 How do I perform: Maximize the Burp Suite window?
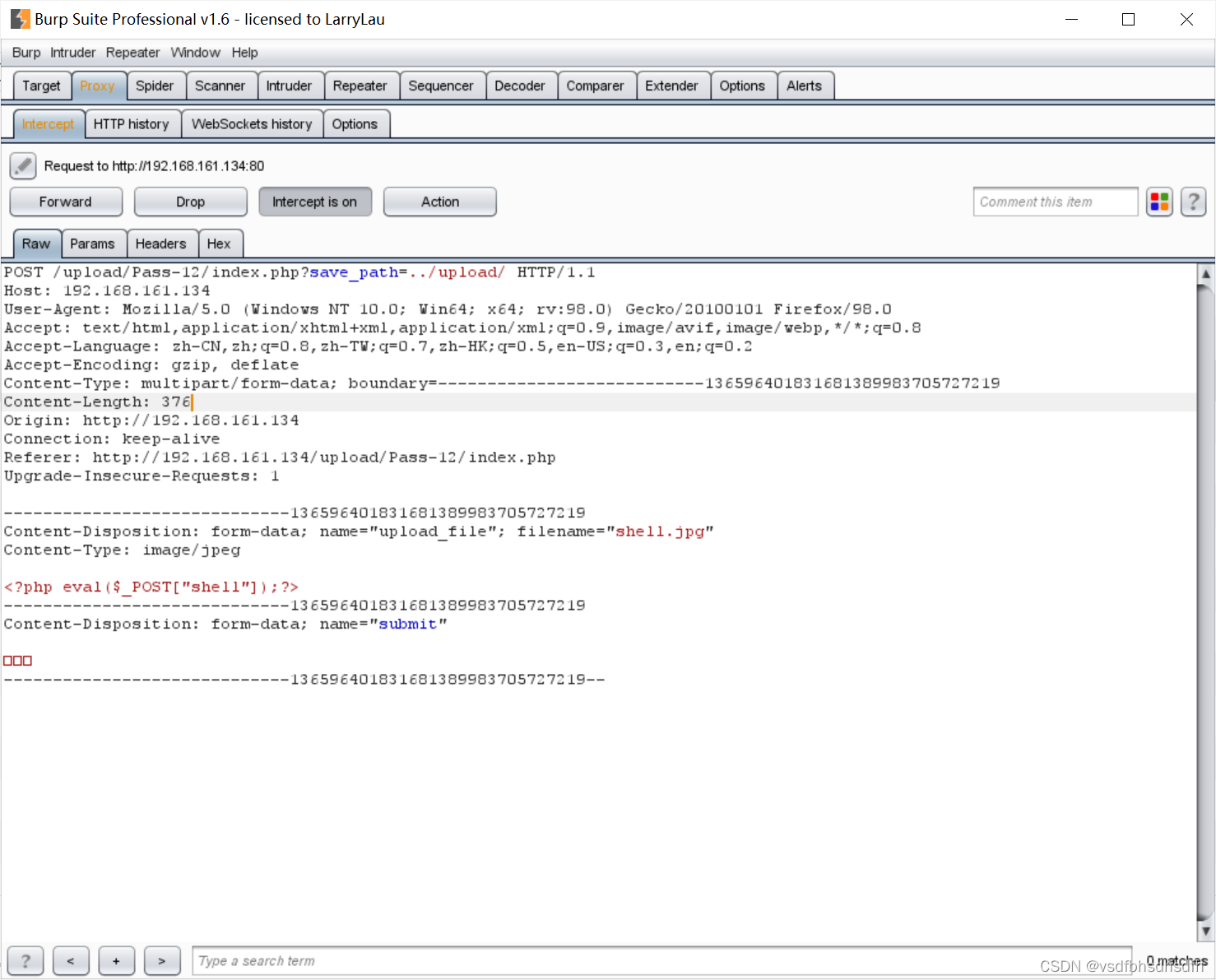pyautogui.click(x=1129, y=19)
